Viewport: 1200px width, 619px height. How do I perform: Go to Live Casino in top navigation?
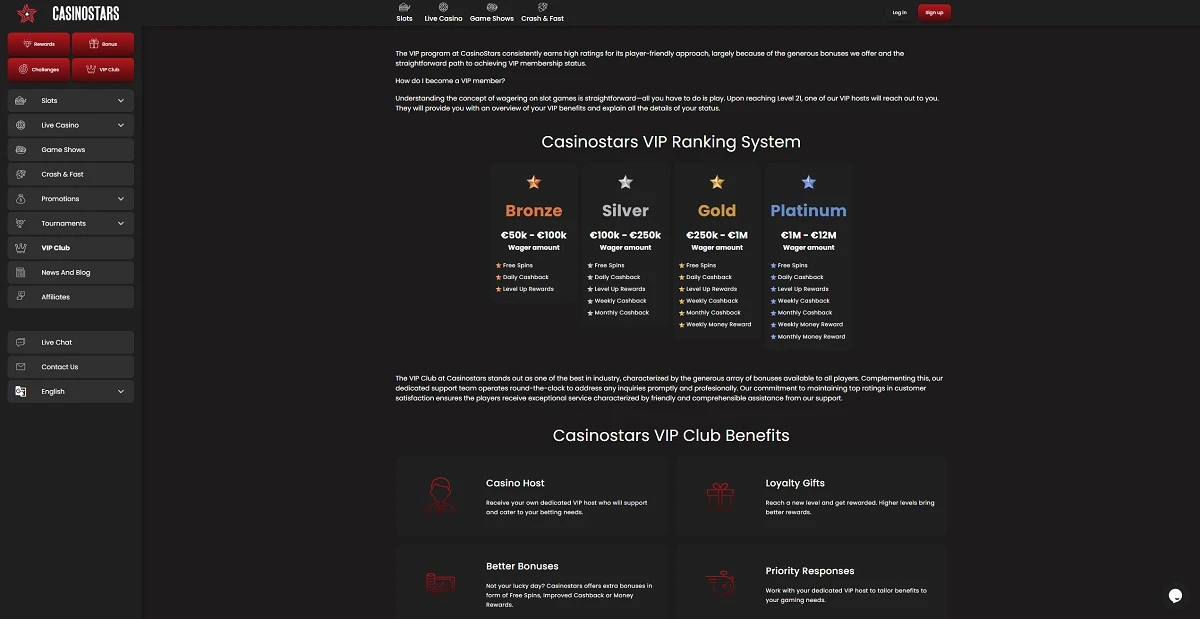tap(443, 18)
